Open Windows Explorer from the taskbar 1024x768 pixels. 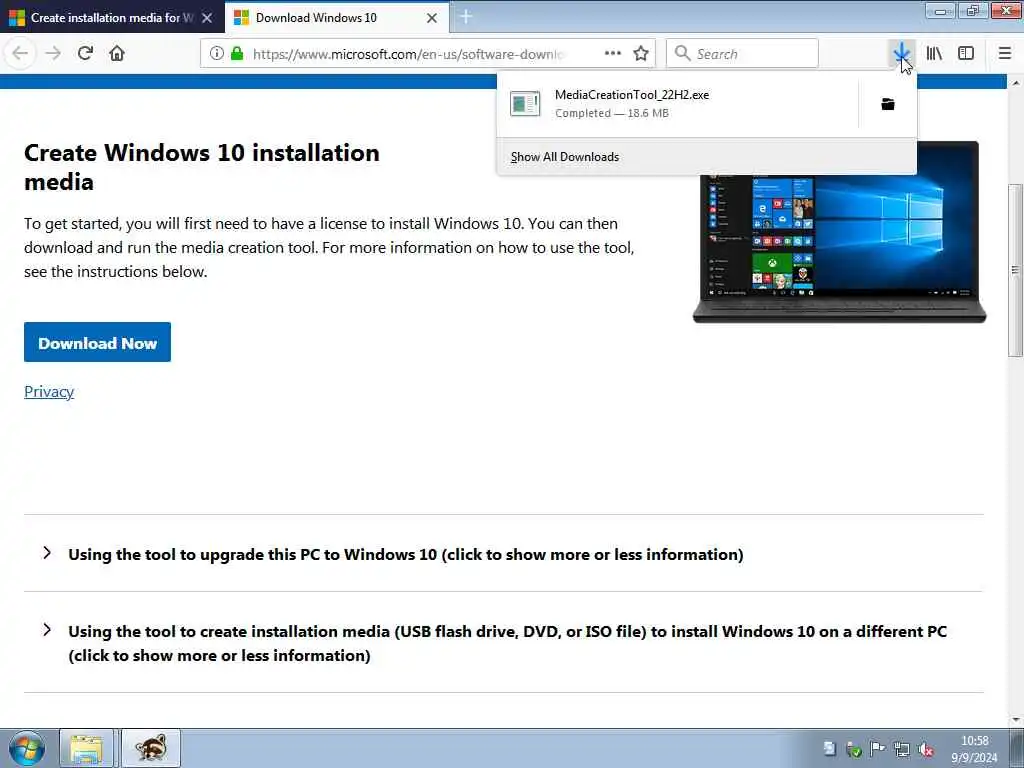click(86, 748)
